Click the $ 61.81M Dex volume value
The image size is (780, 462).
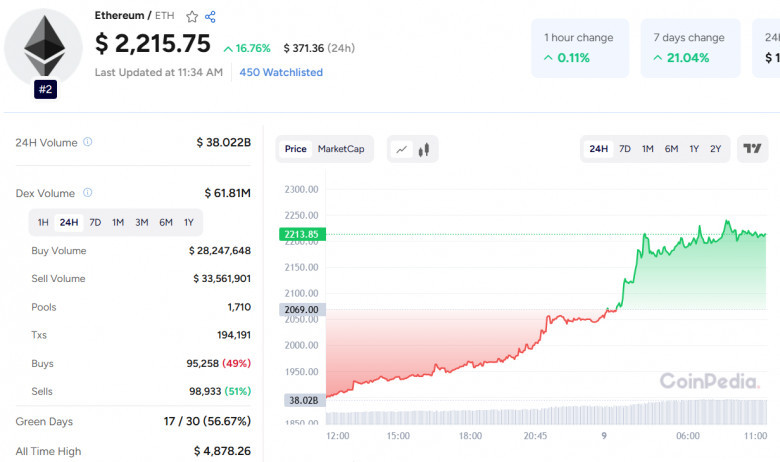(x=227, y=193)
